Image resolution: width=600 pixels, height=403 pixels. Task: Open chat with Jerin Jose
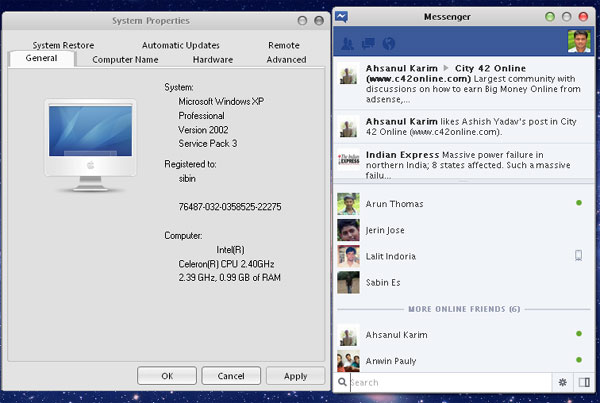point(463,230)
